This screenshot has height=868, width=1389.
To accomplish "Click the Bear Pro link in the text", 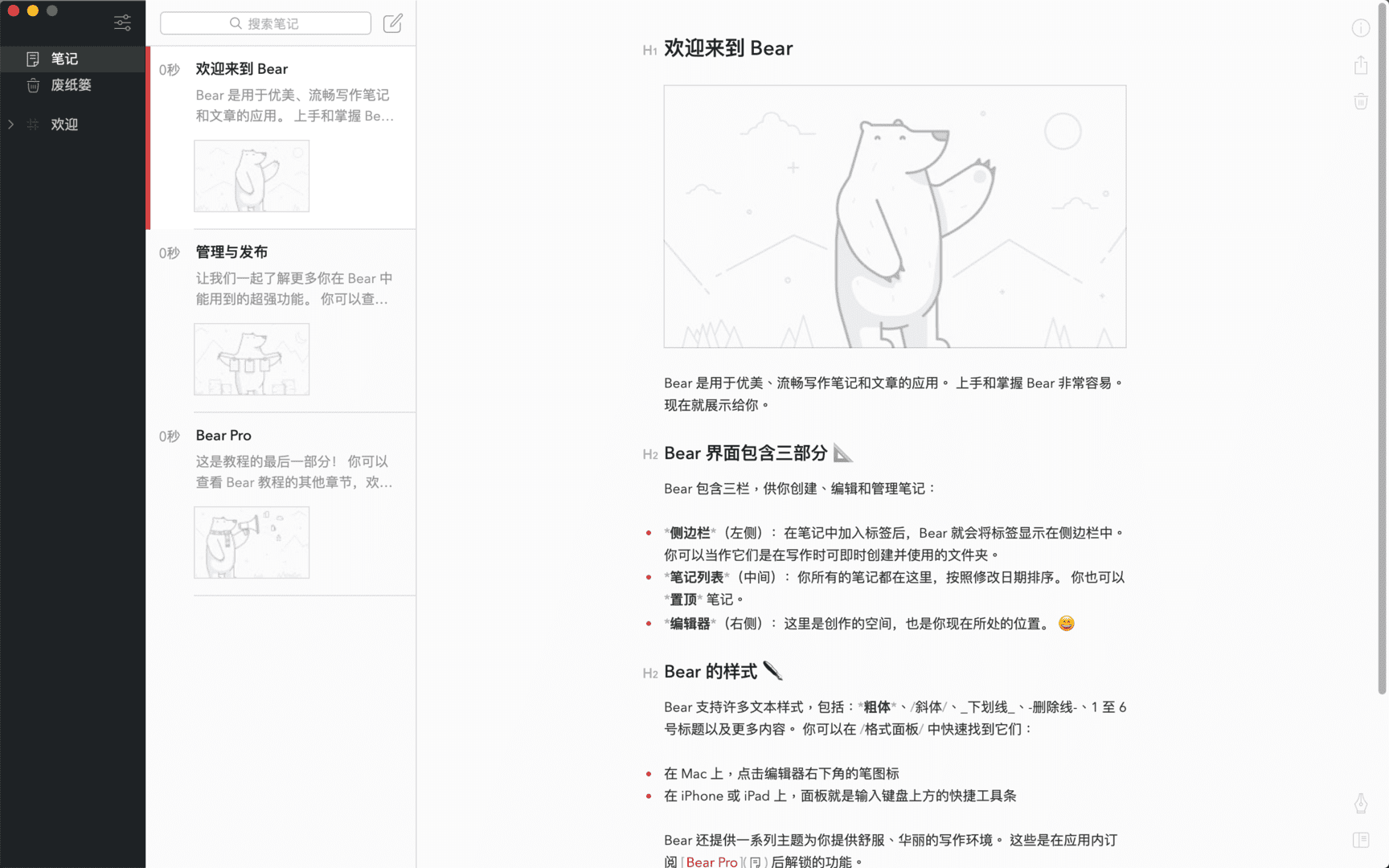I will [x=711, y=862].
